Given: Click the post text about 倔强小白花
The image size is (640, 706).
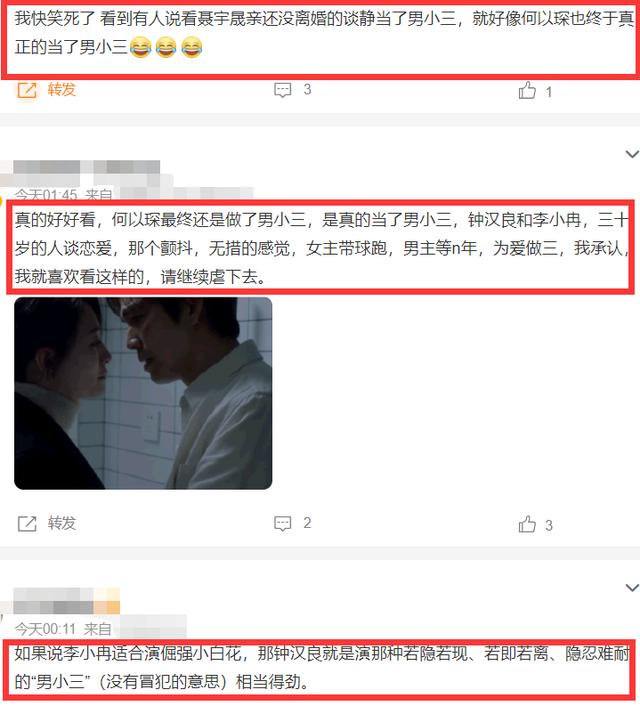Looking at the screenshot, I should coord(321,668).
